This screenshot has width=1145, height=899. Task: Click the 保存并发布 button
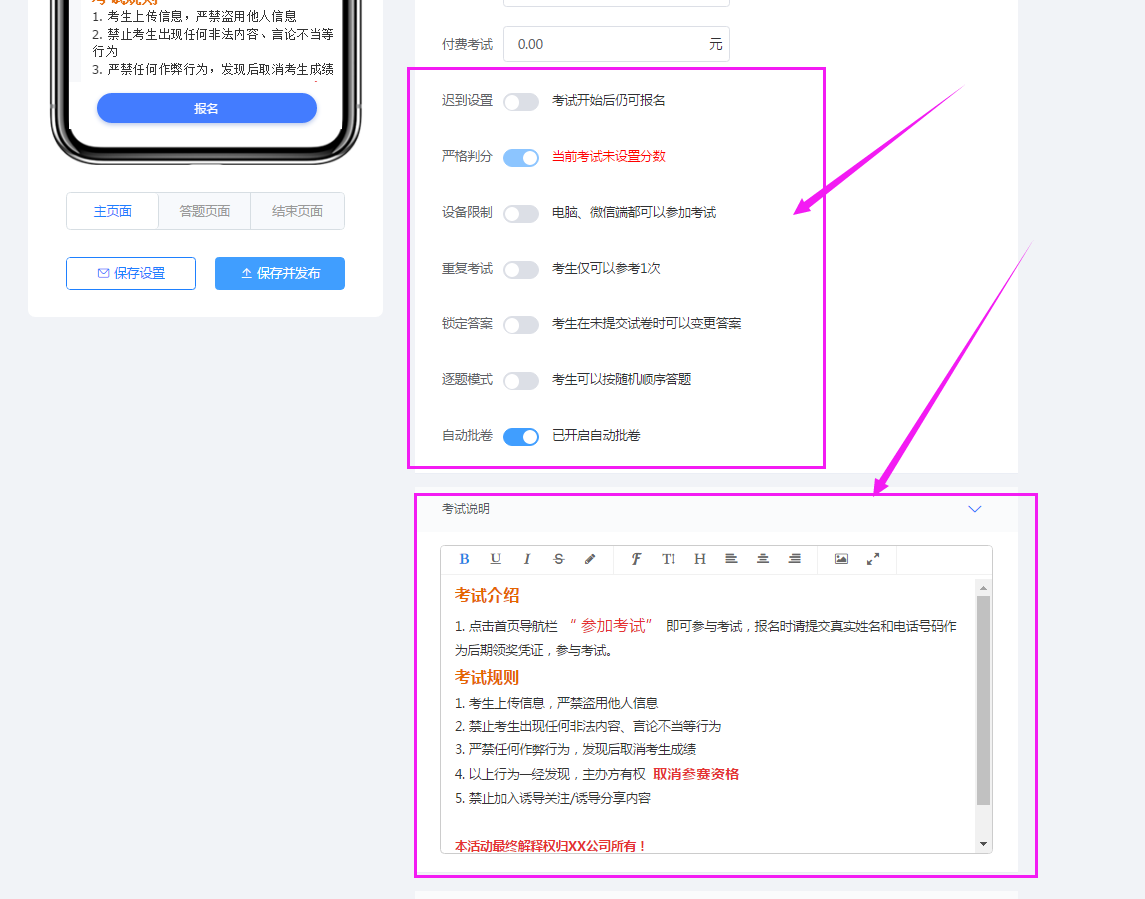pyautogui.click(x=280, y=273)
